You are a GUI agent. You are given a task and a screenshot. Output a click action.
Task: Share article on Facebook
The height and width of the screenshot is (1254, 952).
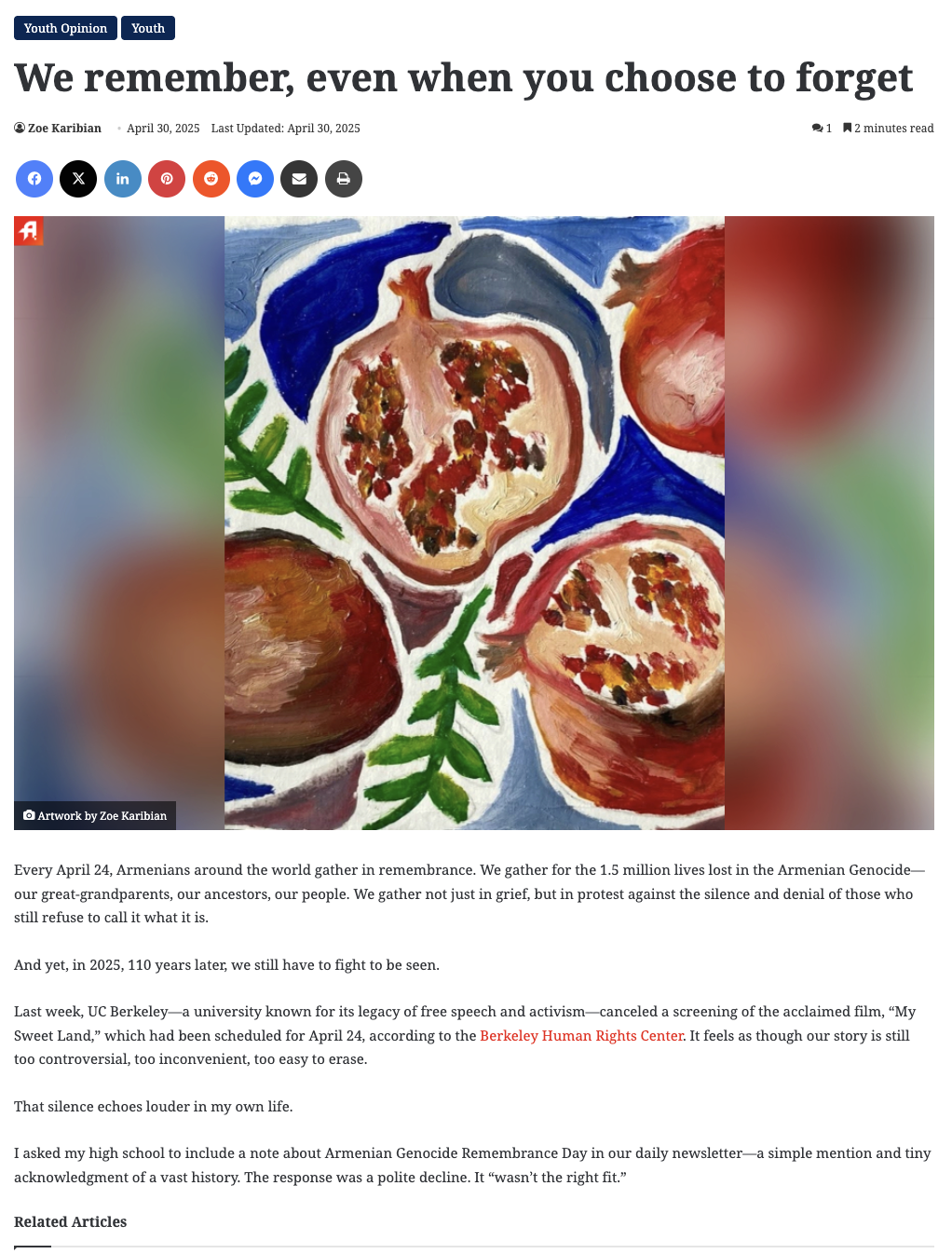[x=34, y=179]
